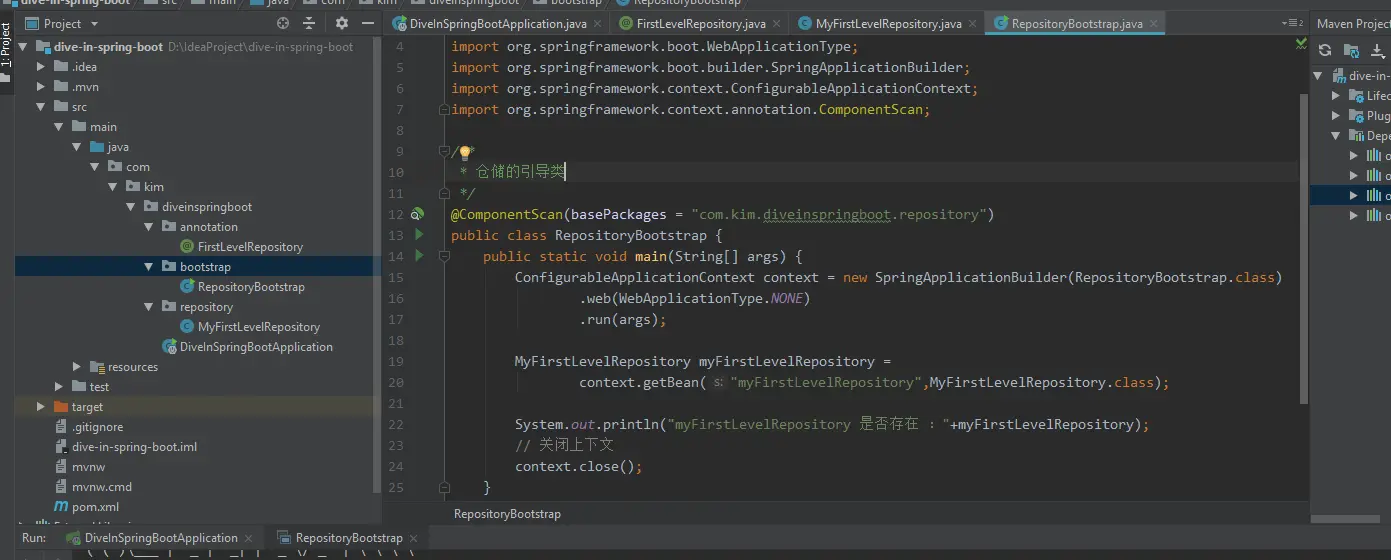This screenshot has height=560, width=1391.
Task: Click fold toggle at closing brace line 25
Action: point(445,487)
